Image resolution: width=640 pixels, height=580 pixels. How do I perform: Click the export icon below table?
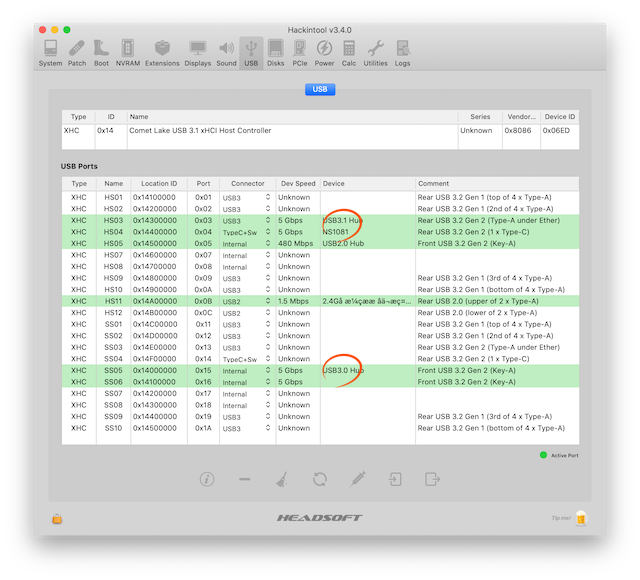432,479
